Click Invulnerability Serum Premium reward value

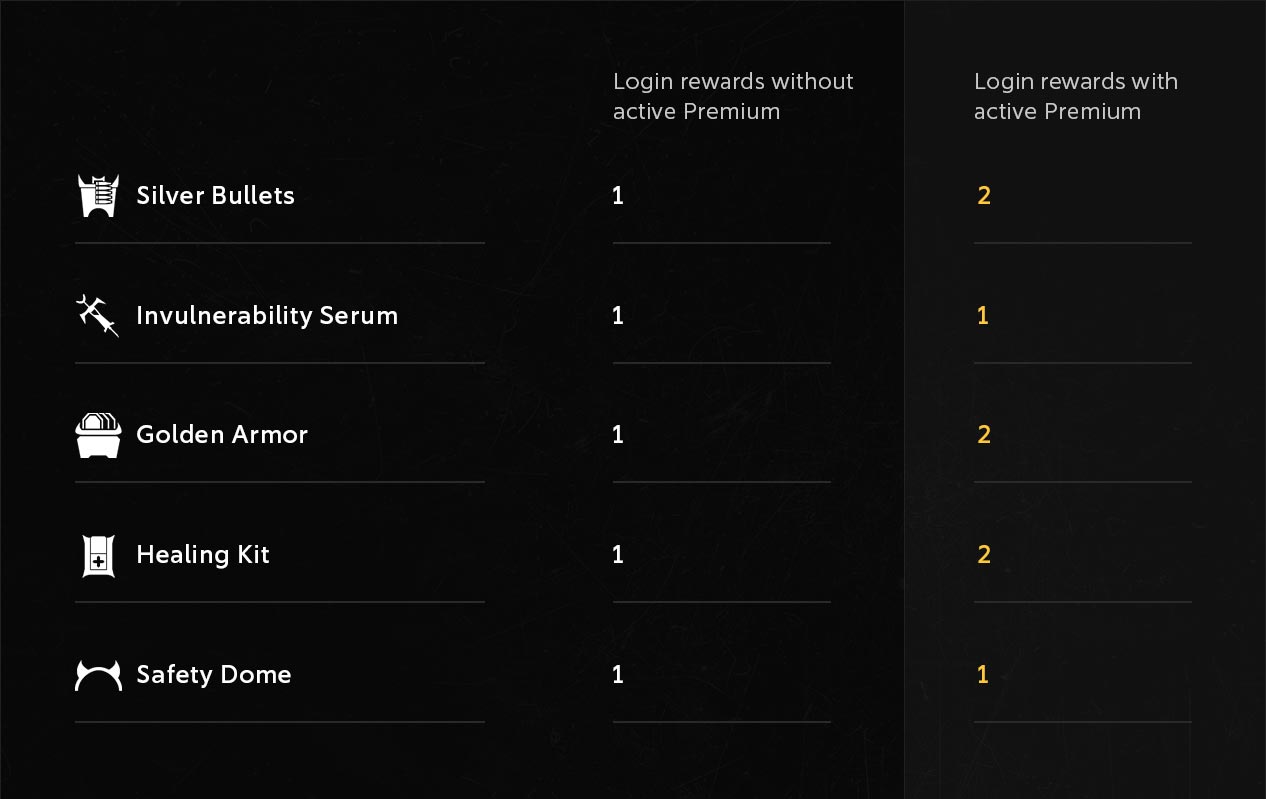coord(983,315)
